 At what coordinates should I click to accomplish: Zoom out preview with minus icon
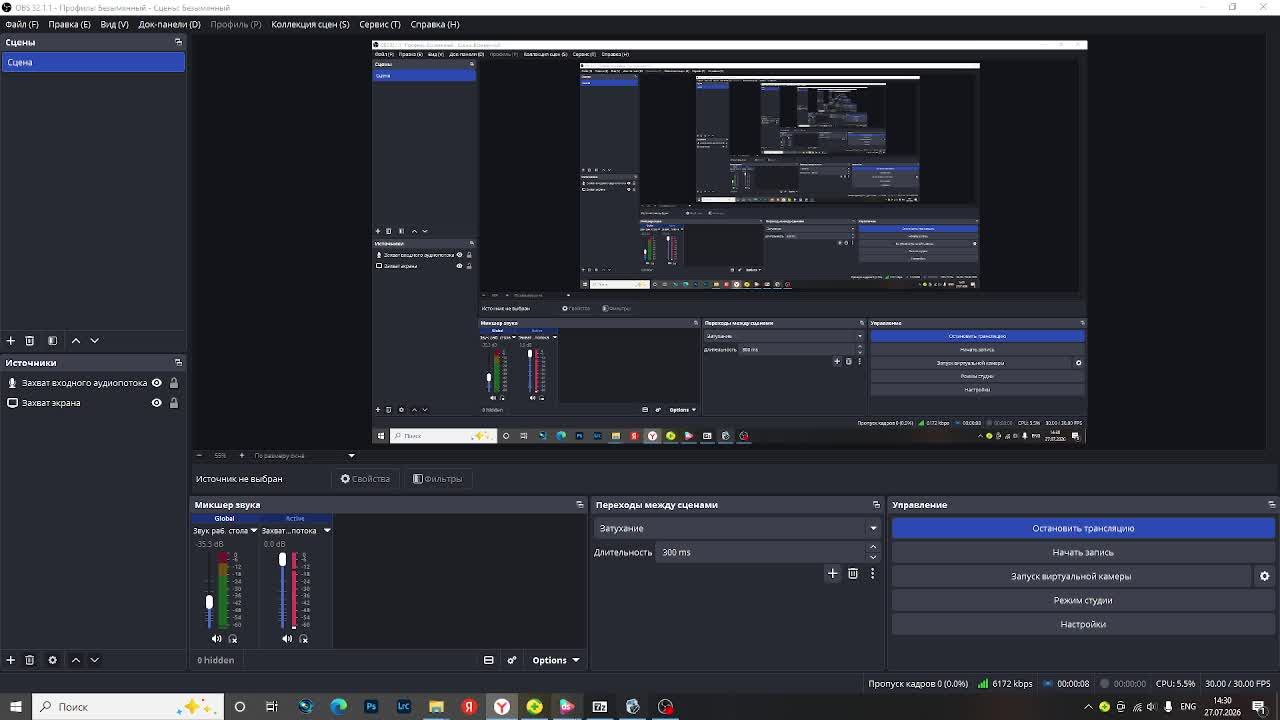click(x=199, y=455)
